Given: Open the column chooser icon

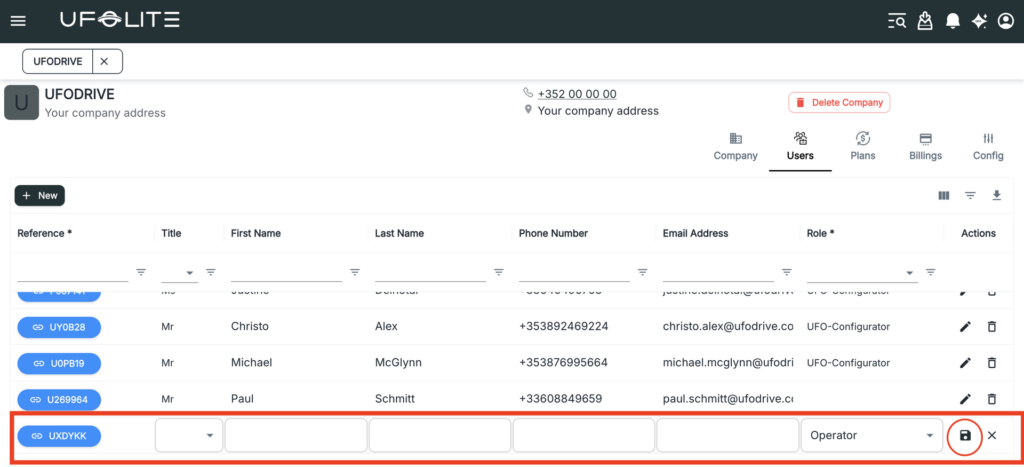Looking at the screenshot, I should coord(944,196).
